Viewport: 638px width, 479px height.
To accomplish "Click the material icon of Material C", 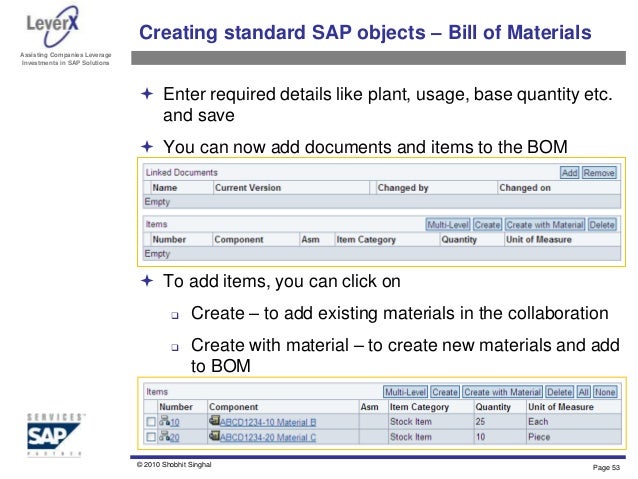I will coord(214,435).
